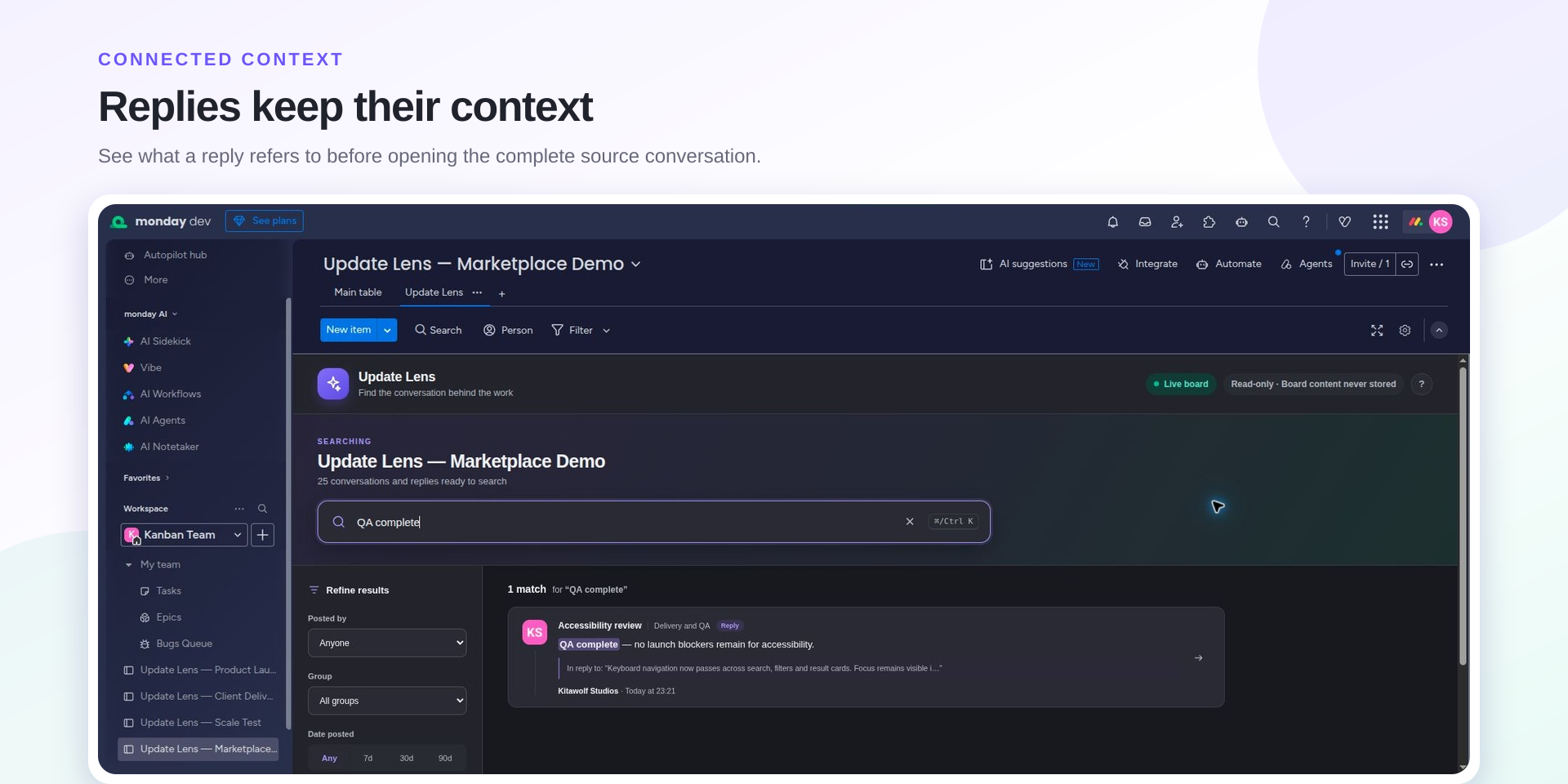Click the See plans button
1568x784 pixels.
pyautogui.click(x=265, y=221)
